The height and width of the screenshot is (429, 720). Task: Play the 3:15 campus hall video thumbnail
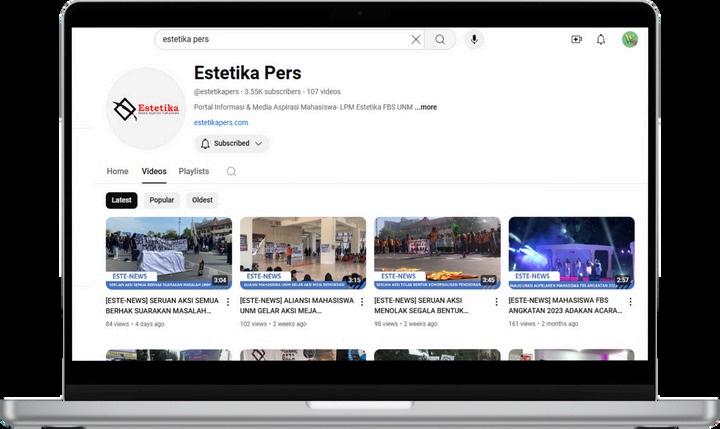coord(303,253)
